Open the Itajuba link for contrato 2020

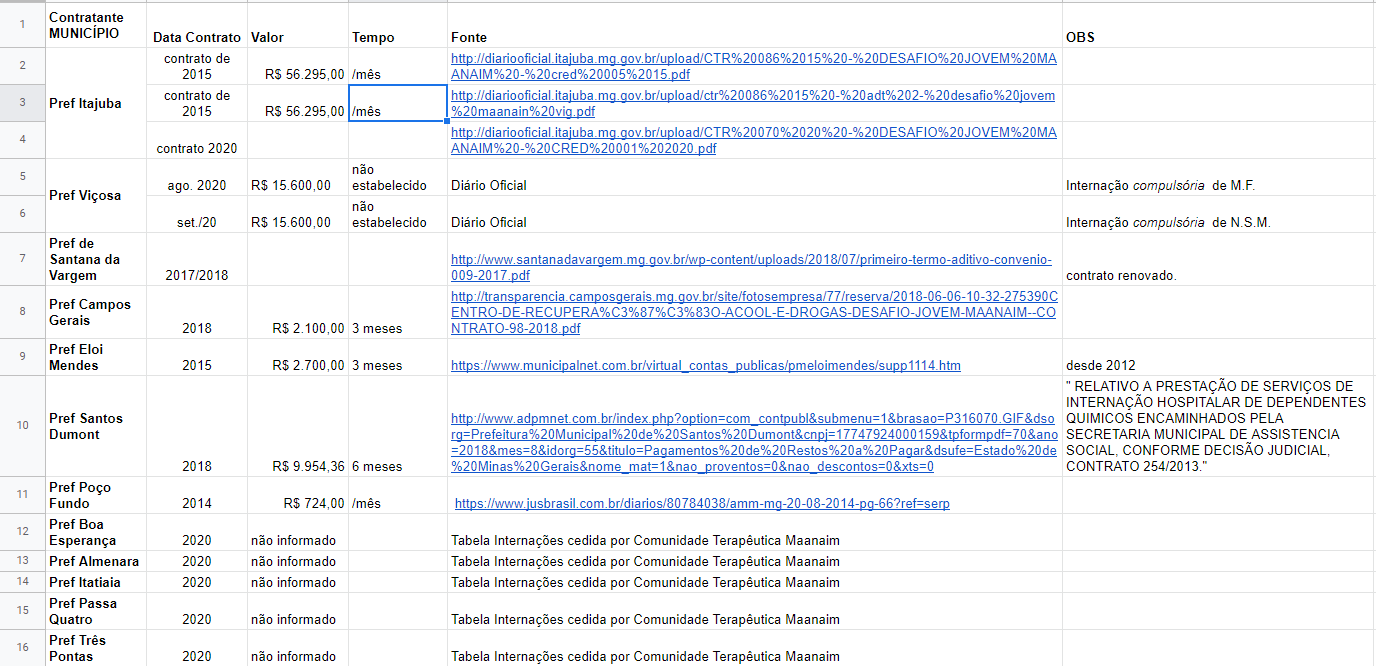(x=753, y=140)
